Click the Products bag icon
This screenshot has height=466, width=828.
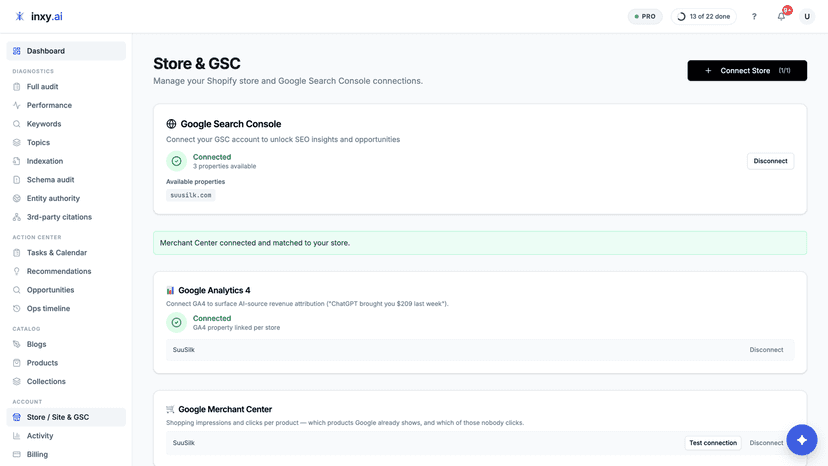tap(17, 363)
